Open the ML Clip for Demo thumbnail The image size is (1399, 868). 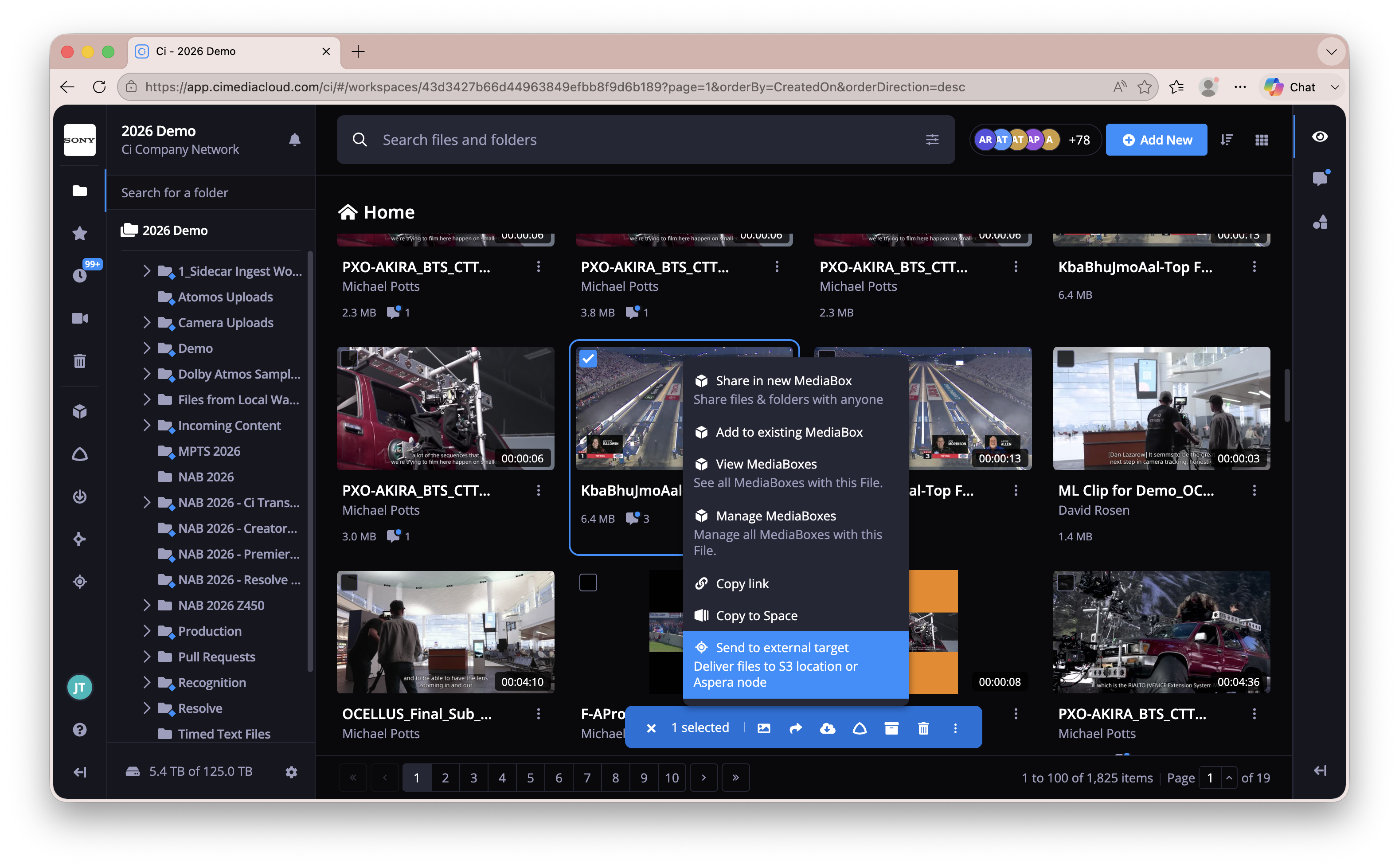[x=1161, y=408]
